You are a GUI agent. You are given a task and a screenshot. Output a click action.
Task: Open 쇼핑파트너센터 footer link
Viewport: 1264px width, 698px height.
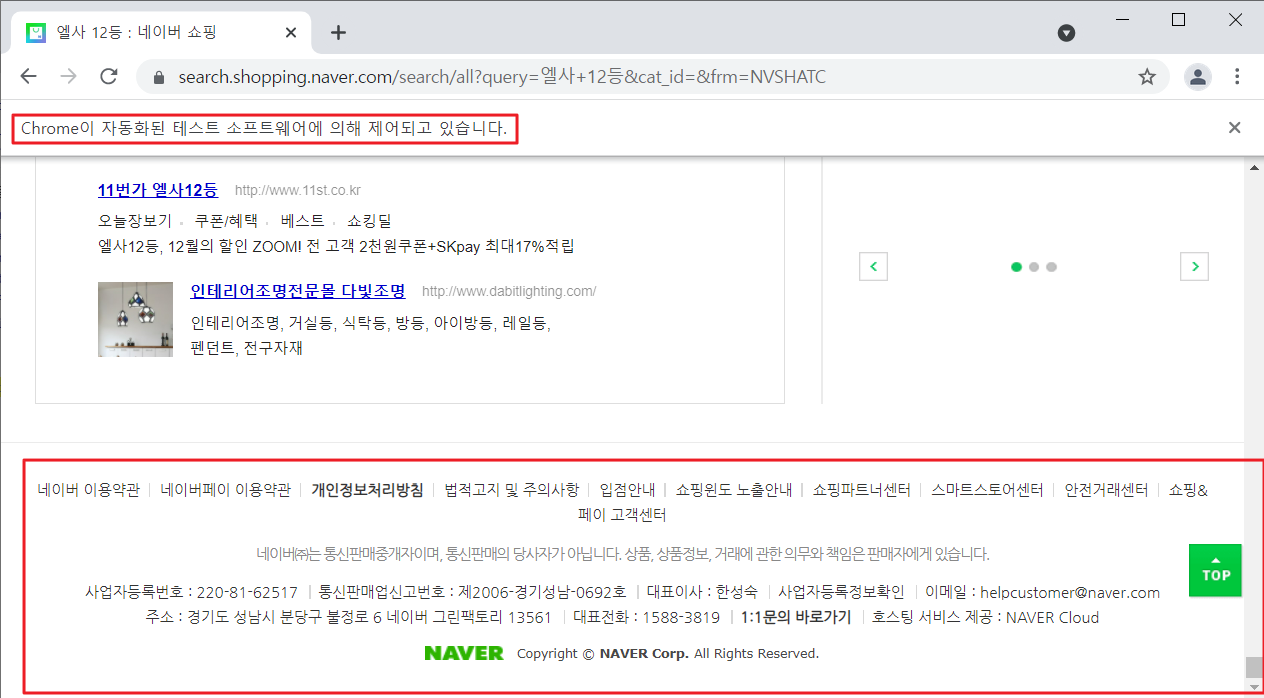pos(862,490)
